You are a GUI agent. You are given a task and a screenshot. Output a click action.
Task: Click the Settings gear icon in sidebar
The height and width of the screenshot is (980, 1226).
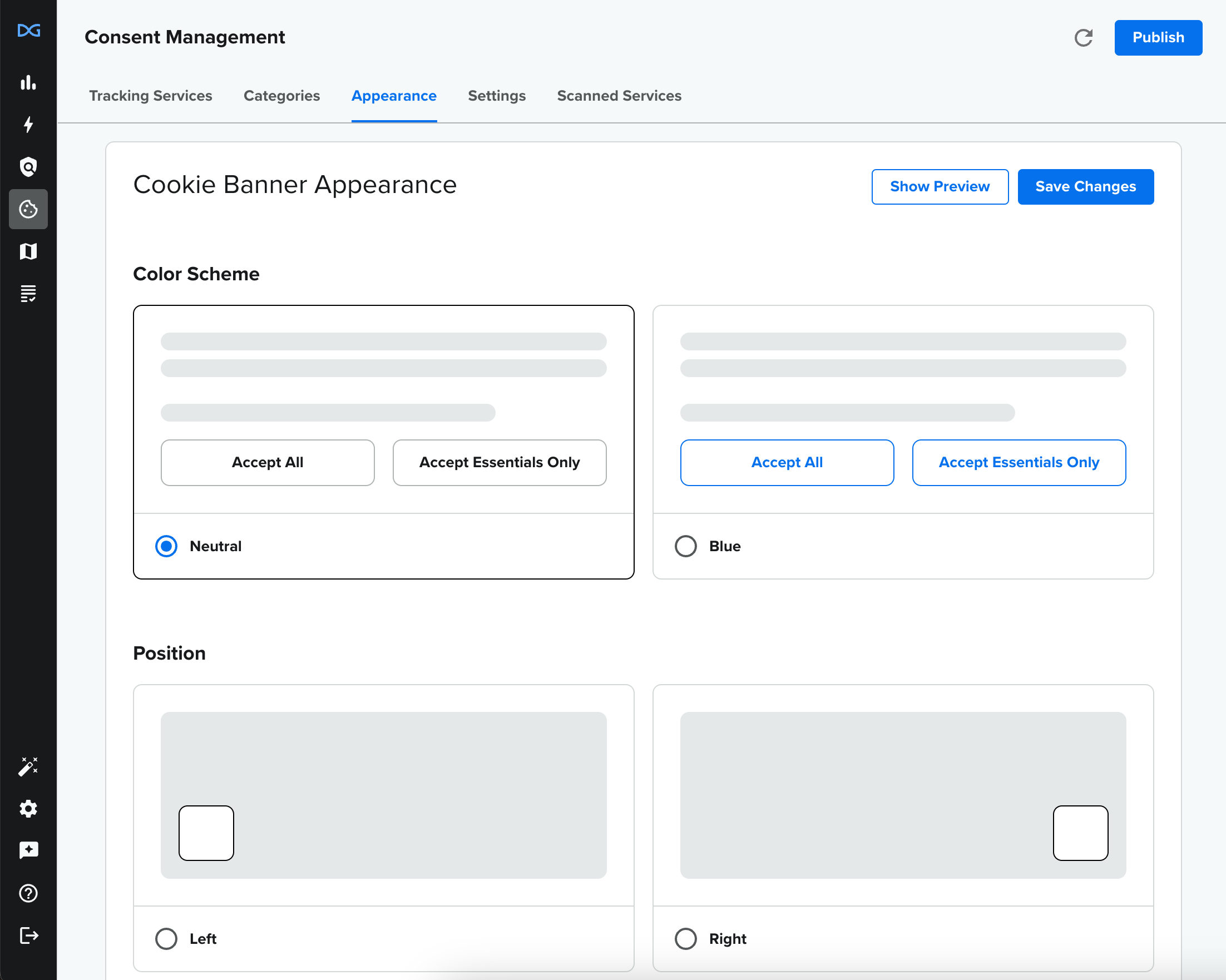28,808
